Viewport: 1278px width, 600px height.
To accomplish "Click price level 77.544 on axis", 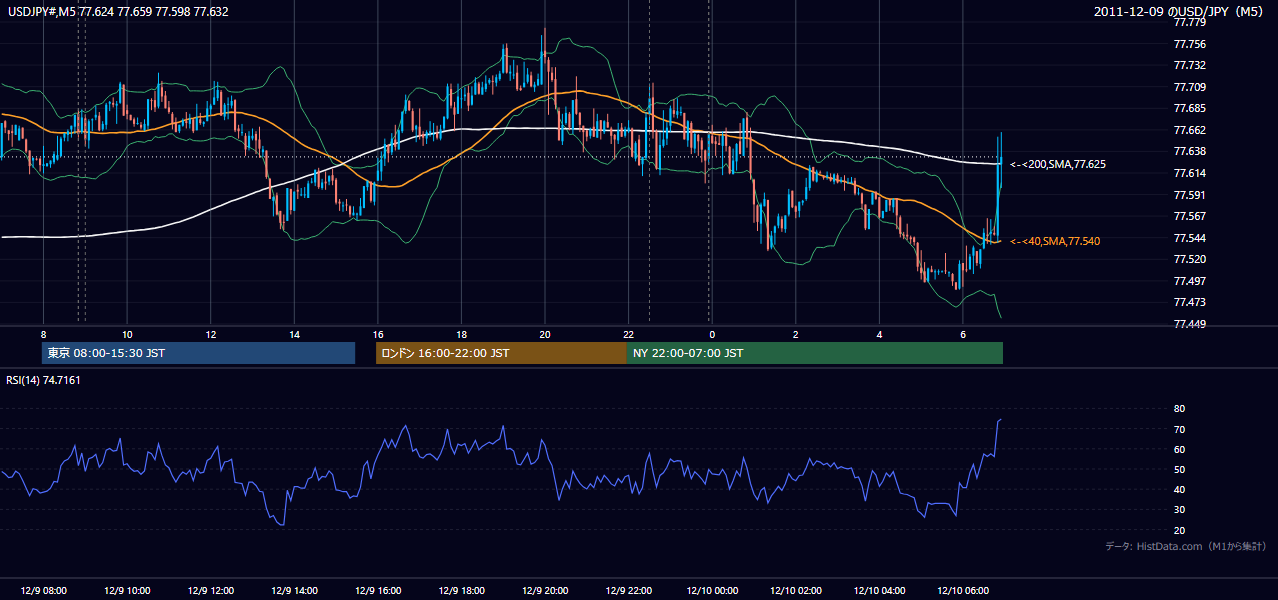I will [1188, 238].
